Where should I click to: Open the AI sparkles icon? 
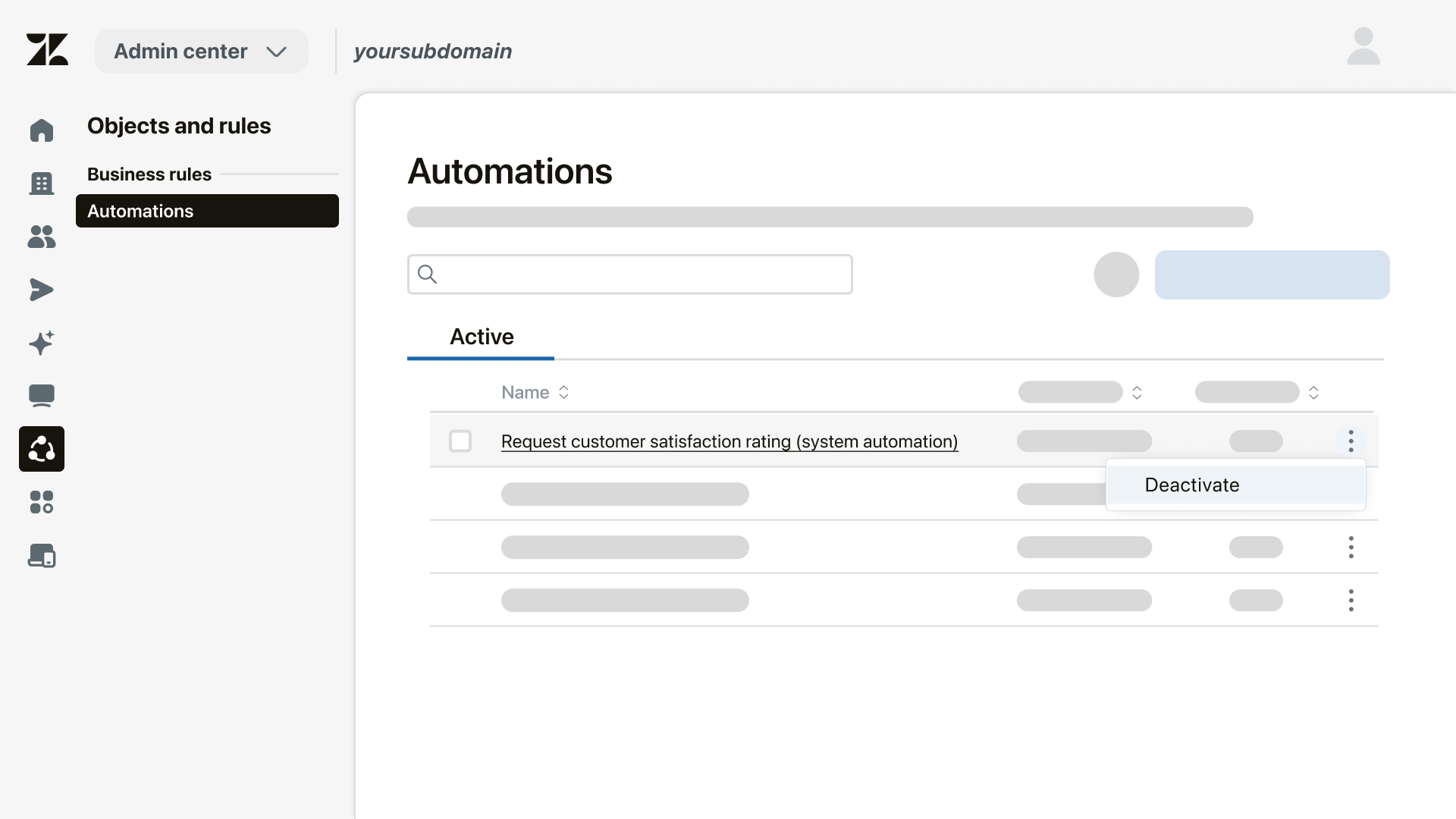click(x=41, y=343)
